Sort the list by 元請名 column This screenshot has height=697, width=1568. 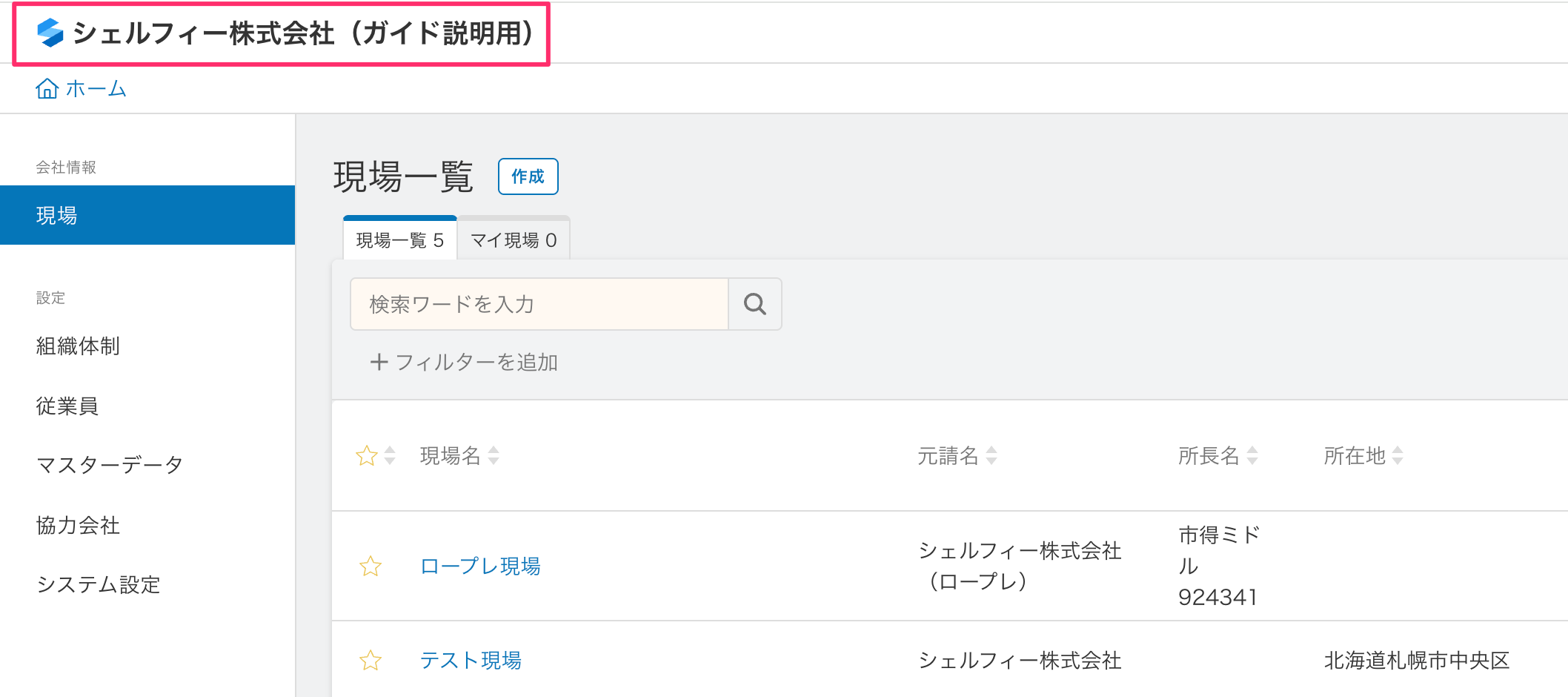pyautogui.click(x=991, y=455)
